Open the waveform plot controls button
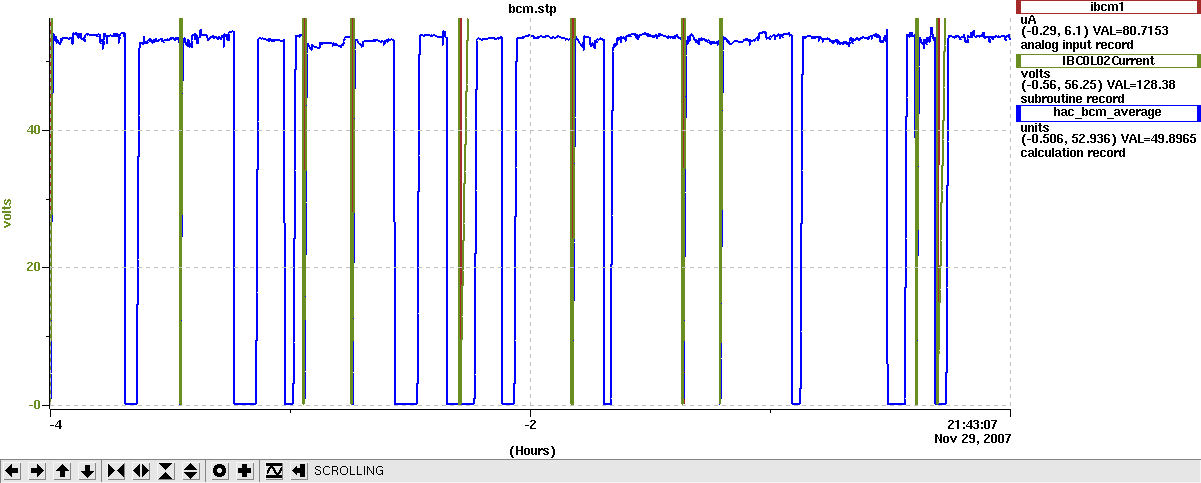The width and height of the screenshot is (1201, 483). click(x=274, y=470)
